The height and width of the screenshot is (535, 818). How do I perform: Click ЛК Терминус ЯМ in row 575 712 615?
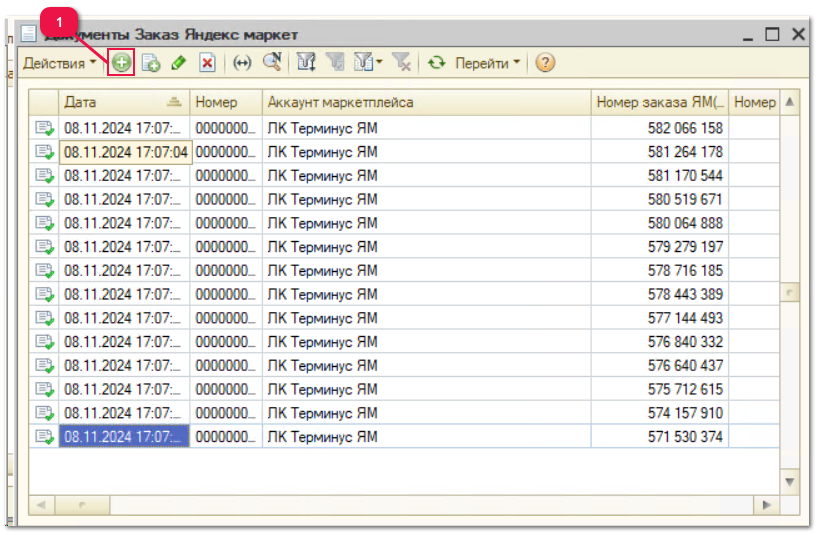coord(322,389)
